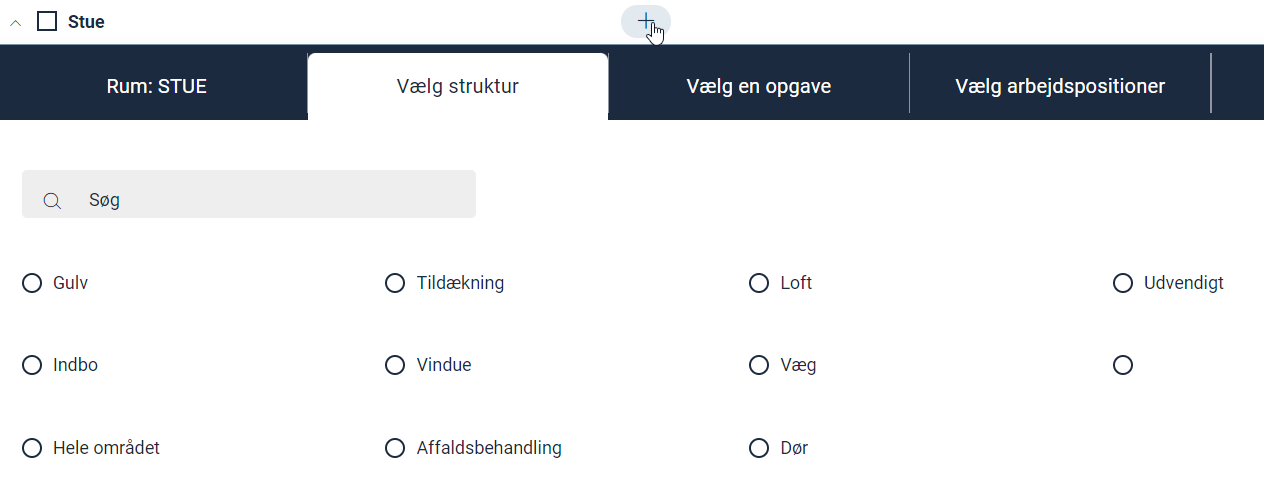The image size is (1264, 482).
Task: Select the Loft radio button
Action: 759,283
